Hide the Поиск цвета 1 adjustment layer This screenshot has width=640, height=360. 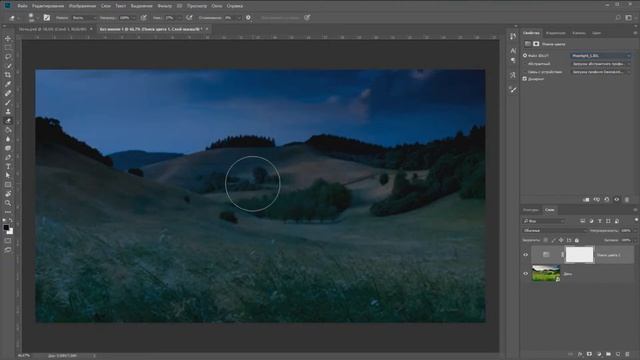(x=526, y=255)
